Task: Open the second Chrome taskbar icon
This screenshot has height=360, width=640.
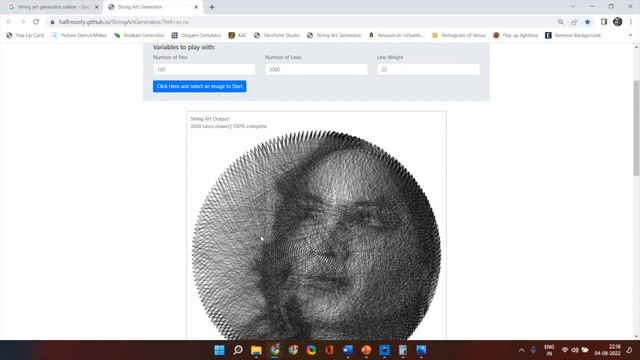Action: (293, 350)
